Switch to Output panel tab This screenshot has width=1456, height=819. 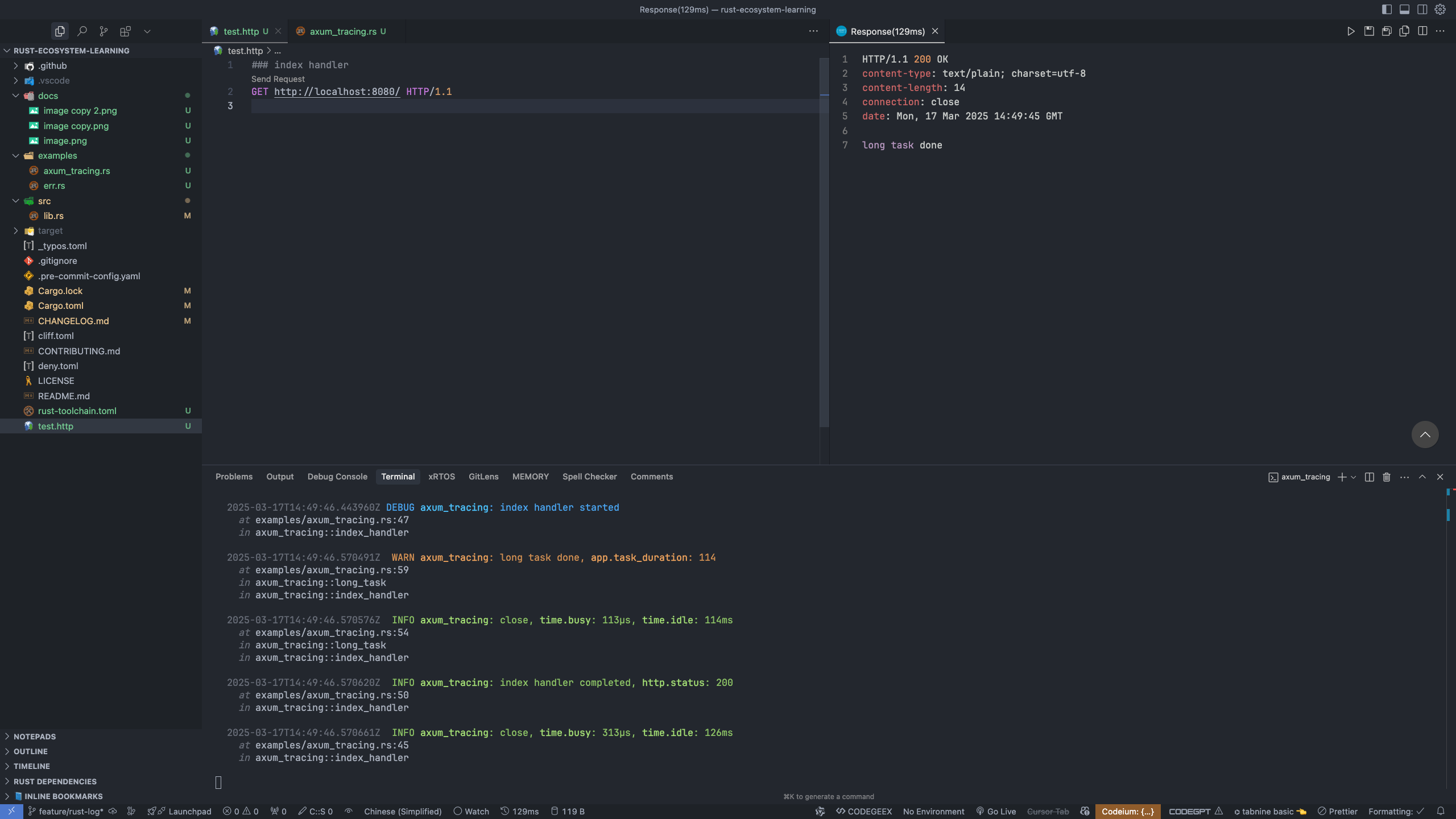[280, 477]
